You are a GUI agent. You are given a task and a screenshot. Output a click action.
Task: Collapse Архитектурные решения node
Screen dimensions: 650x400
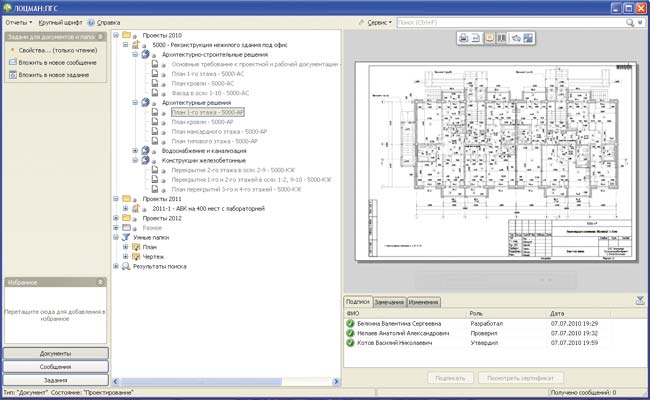[x=135, y=102]
